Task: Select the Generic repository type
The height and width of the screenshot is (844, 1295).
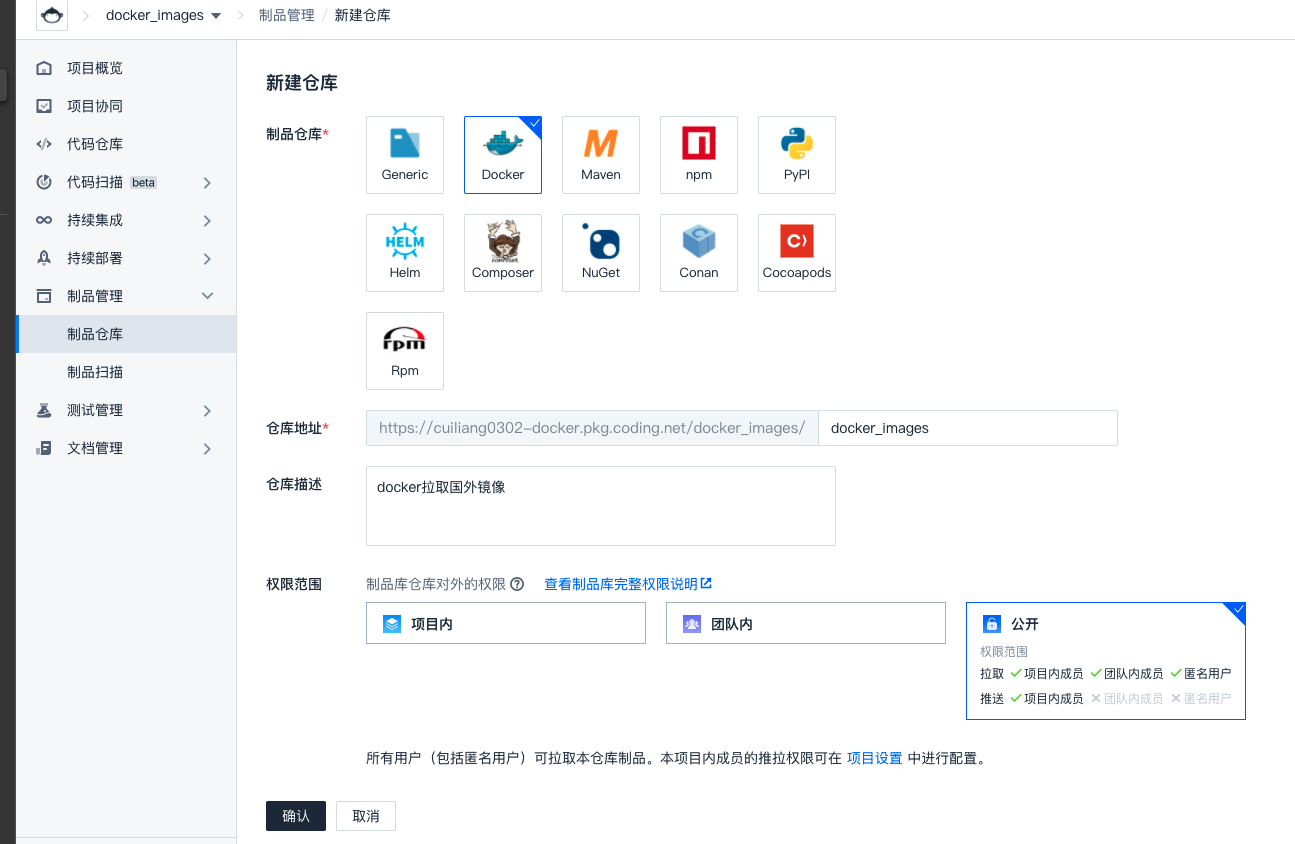Action: point(405,155)
